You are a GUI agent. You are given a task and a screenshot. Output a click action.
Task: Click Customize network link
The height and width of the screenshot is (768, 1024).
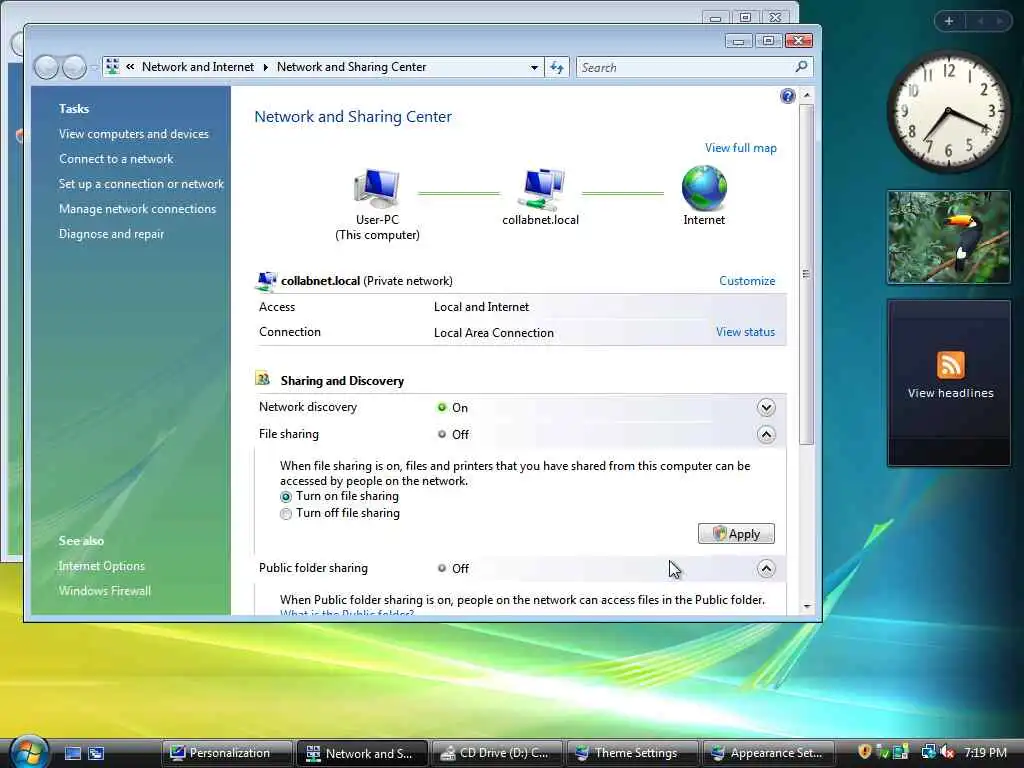(x=747, y=281)
